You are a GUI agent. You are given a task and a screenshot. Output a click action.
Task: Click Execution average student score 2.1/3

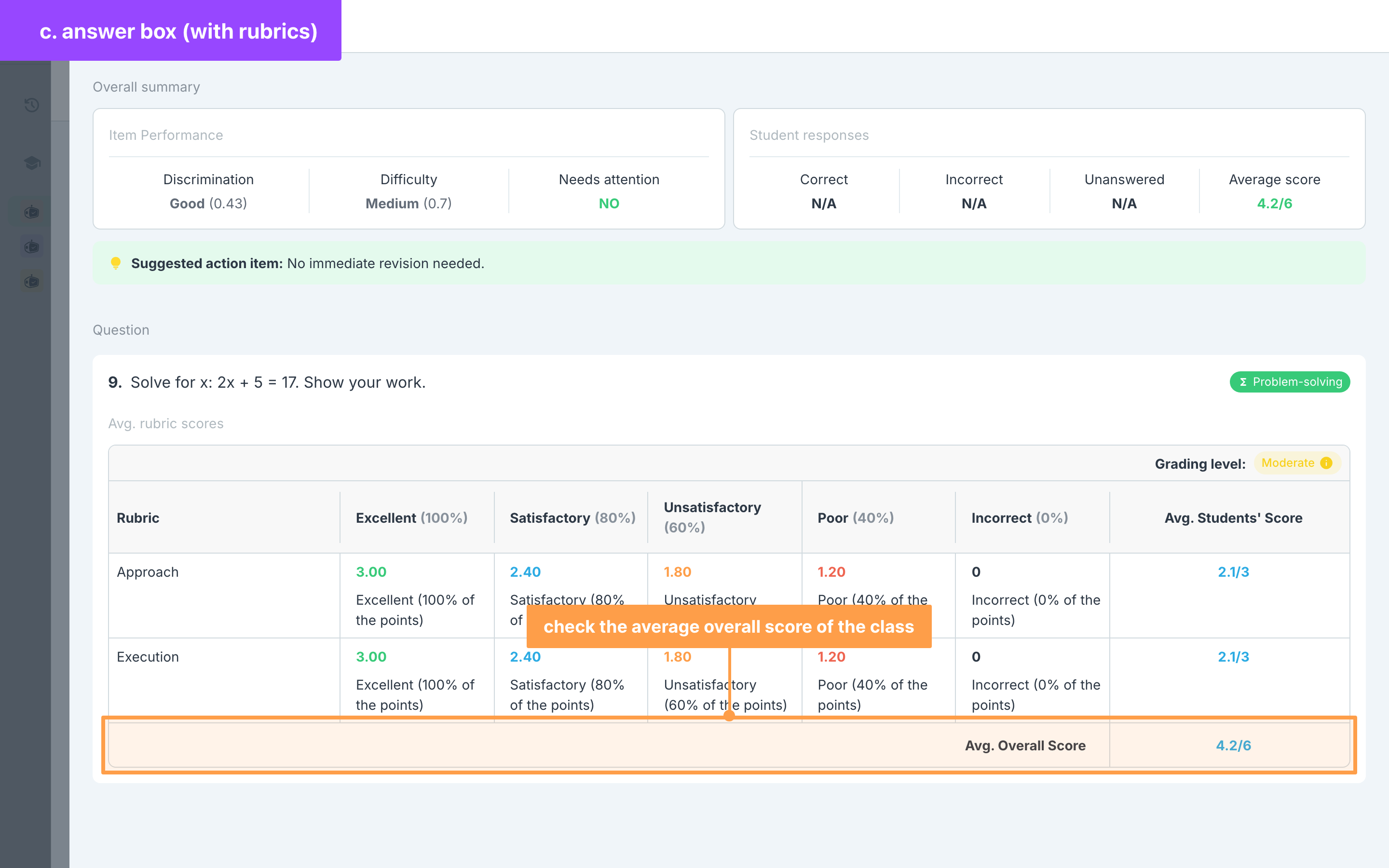pyautogui.click(x=1233, y=657)
